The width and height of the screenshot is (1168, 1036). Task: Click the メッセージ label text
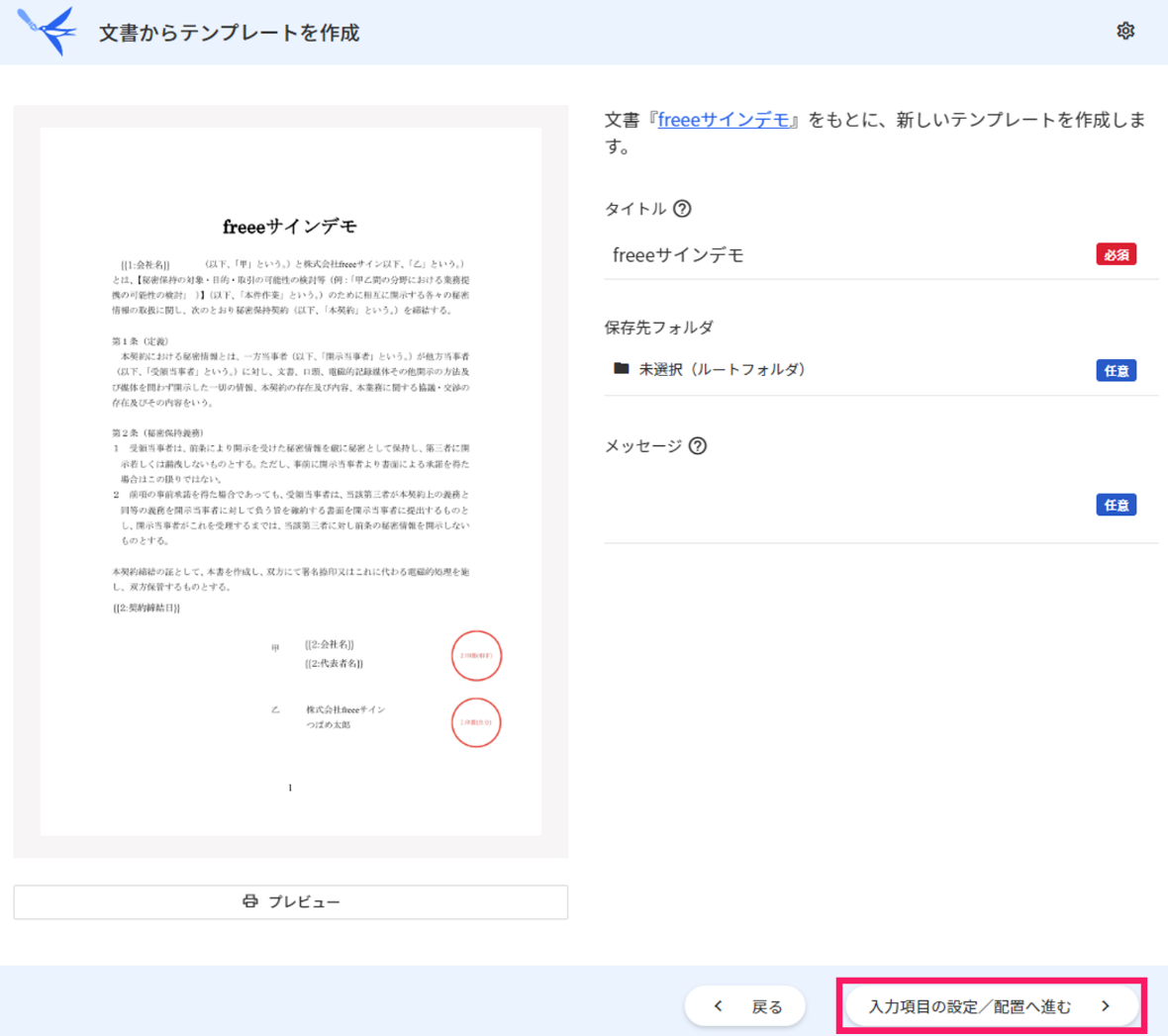[x=642, y=445]
